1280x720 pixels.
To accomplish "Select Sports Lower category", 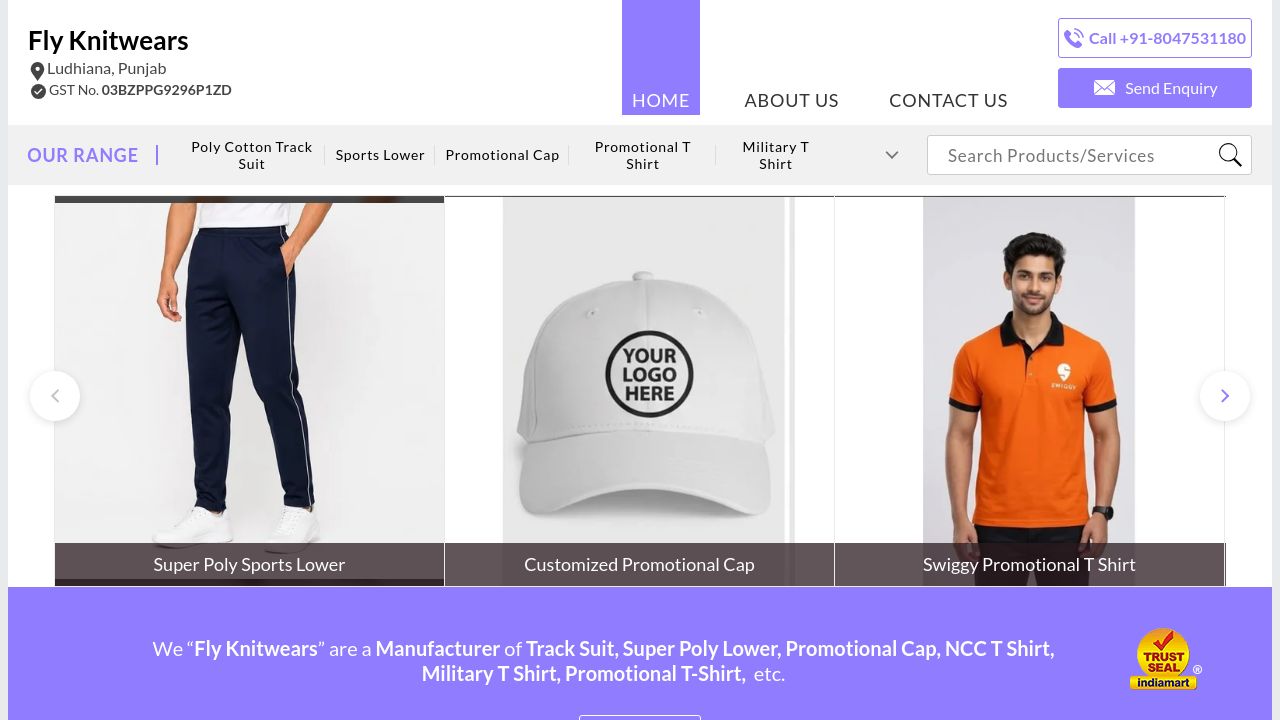I will coord(380,155).
